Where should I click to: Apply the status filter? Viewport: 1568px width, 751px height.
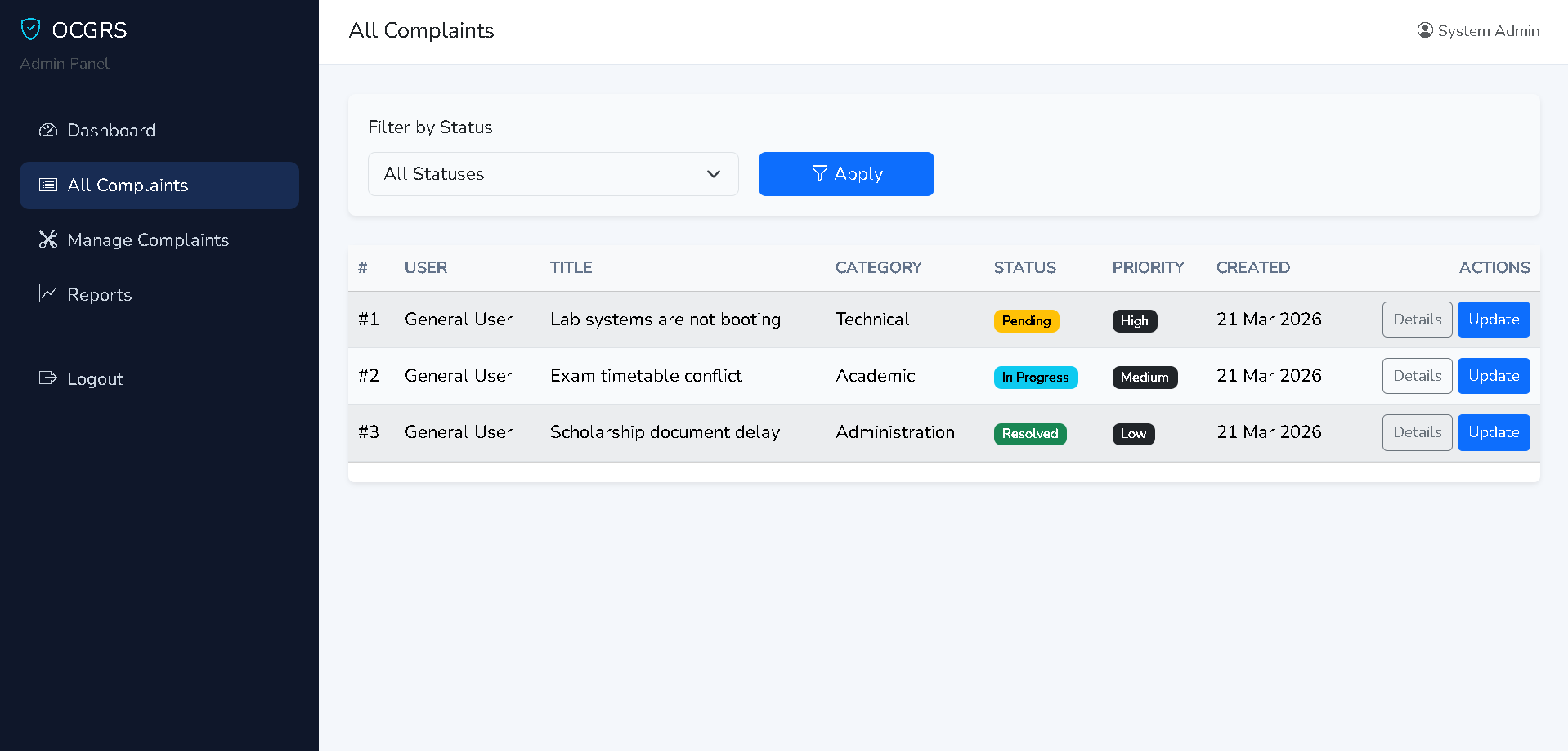(846, 174)
